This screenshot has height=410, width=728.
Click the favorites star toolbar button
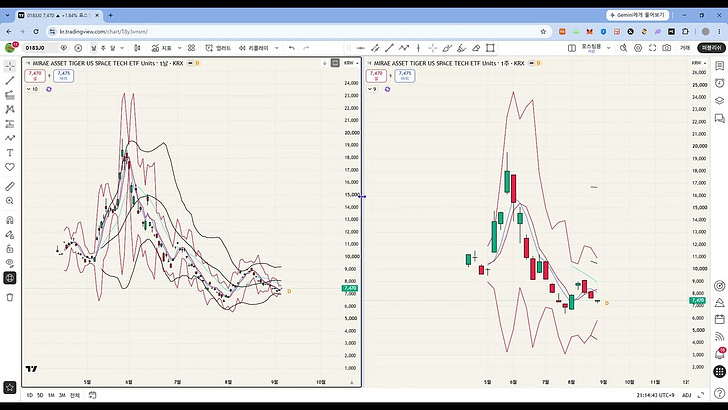[x=10, y=387]
